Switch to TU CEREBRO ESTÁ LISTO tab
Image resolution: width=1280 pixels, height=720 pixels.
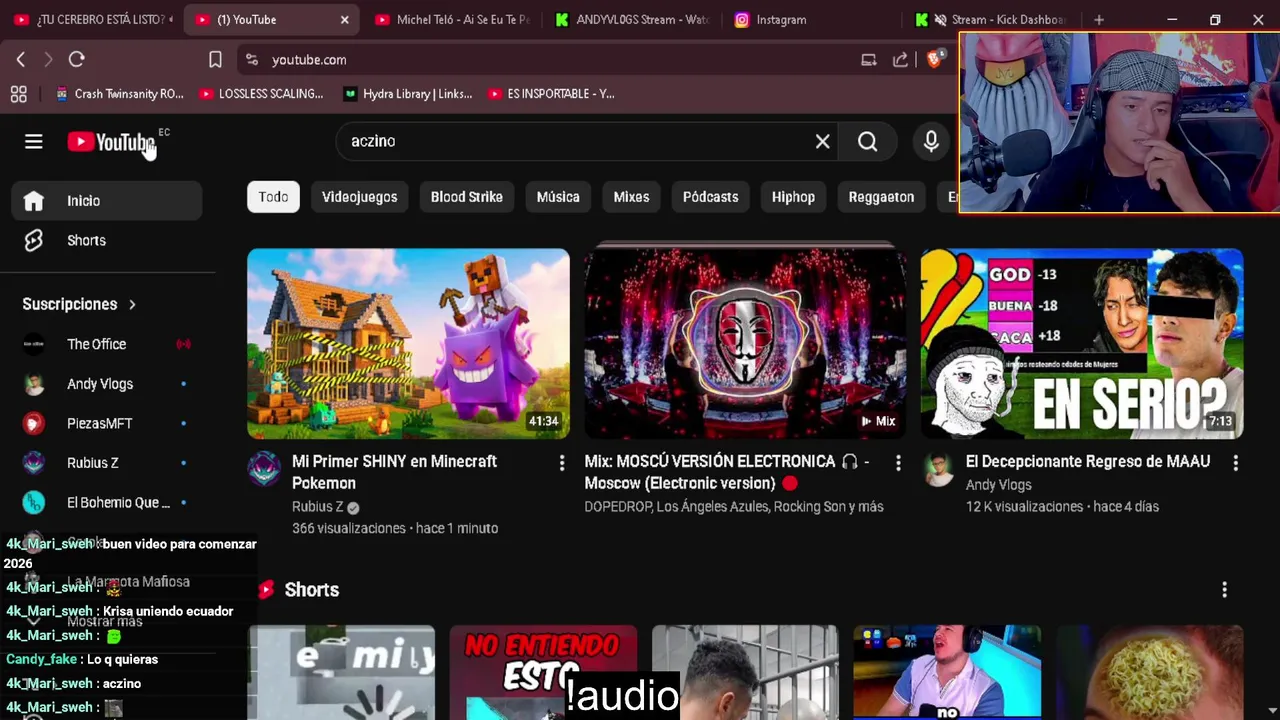[93, 20]
